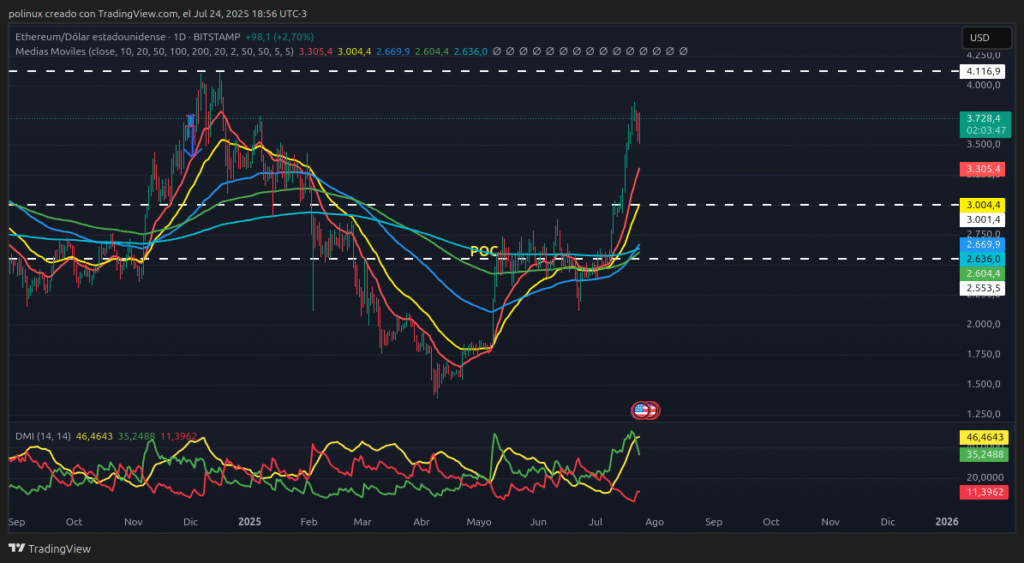This screenshot has width=1024, height=563.
Task: Select the blue 2.669,9 moving average label
Action: [979, 244]
